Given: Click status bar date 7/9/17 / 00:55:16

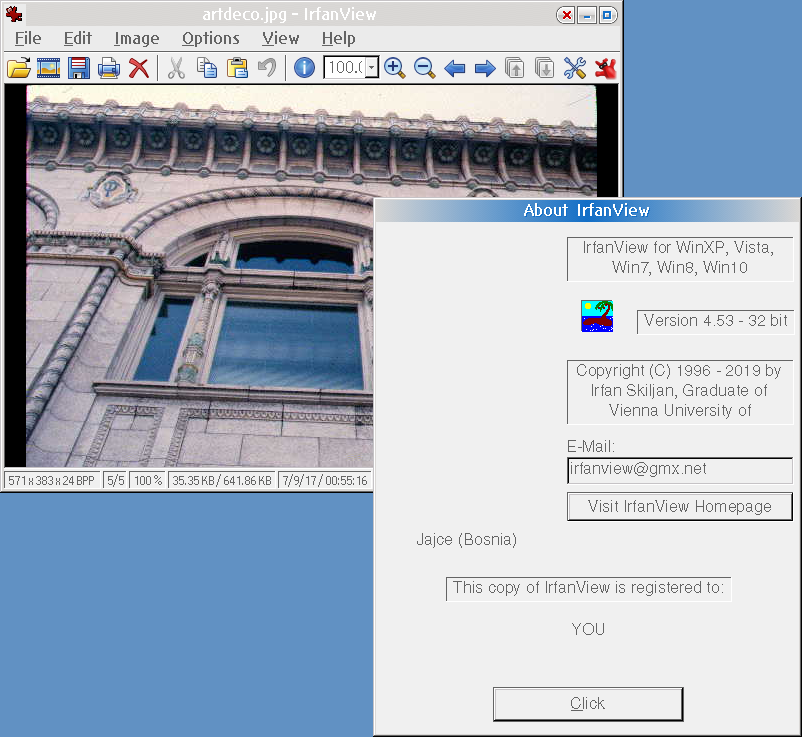Looking at the screenshot, I should pos(325,481).
